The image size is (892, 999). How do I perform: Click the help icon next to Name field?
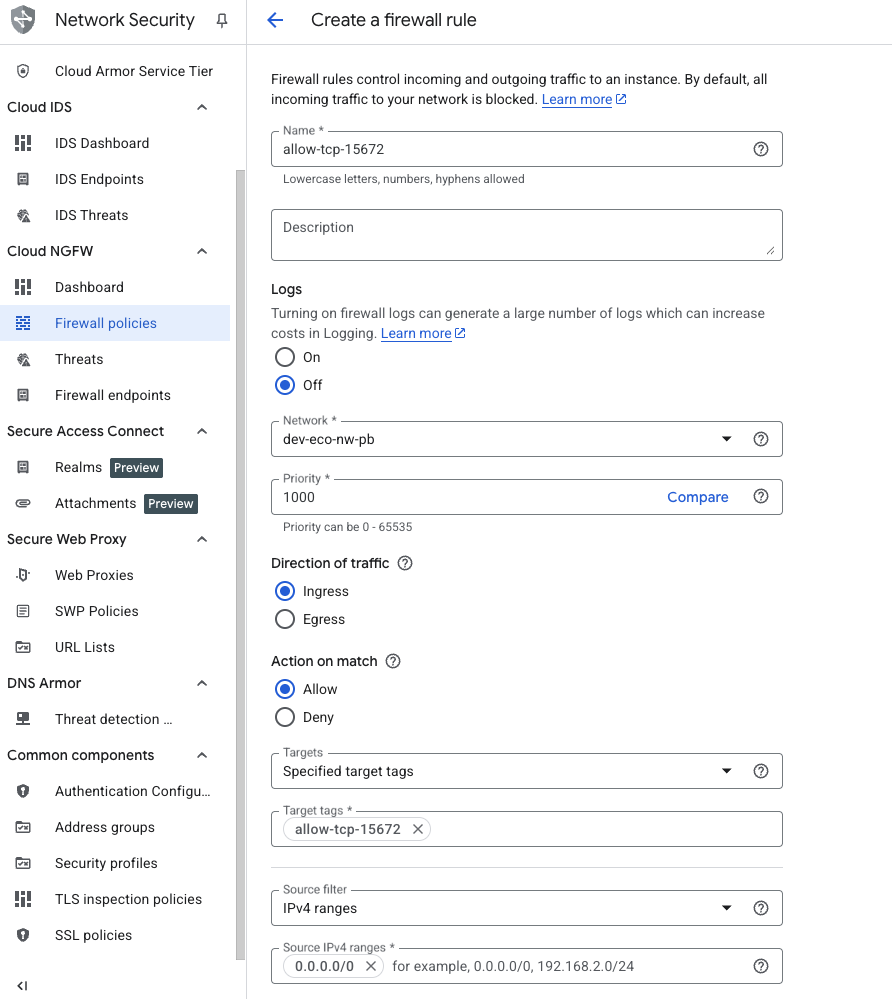[761, 148]
